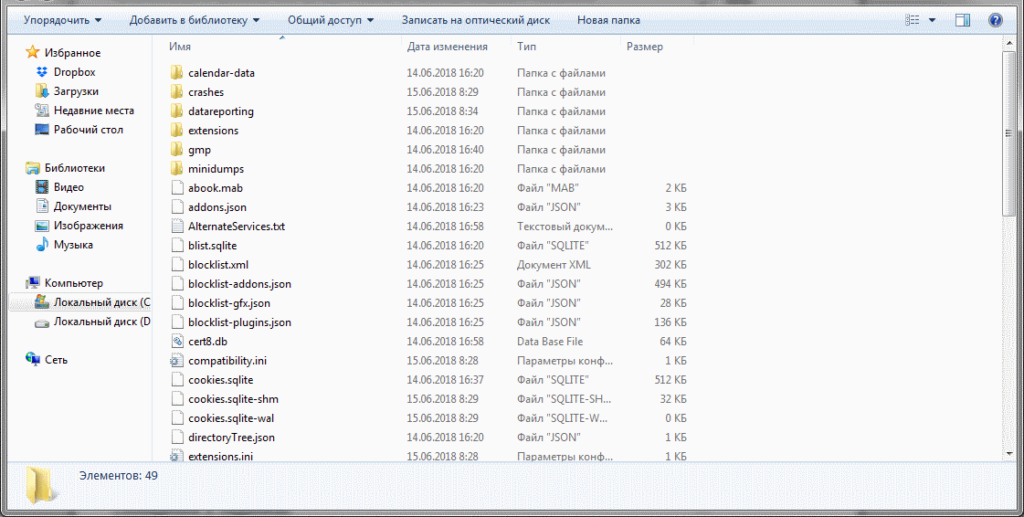Click Записать на оптический диск
Image resolution: width=1024 pixels, height=517 pixels.
coord(476,20)
